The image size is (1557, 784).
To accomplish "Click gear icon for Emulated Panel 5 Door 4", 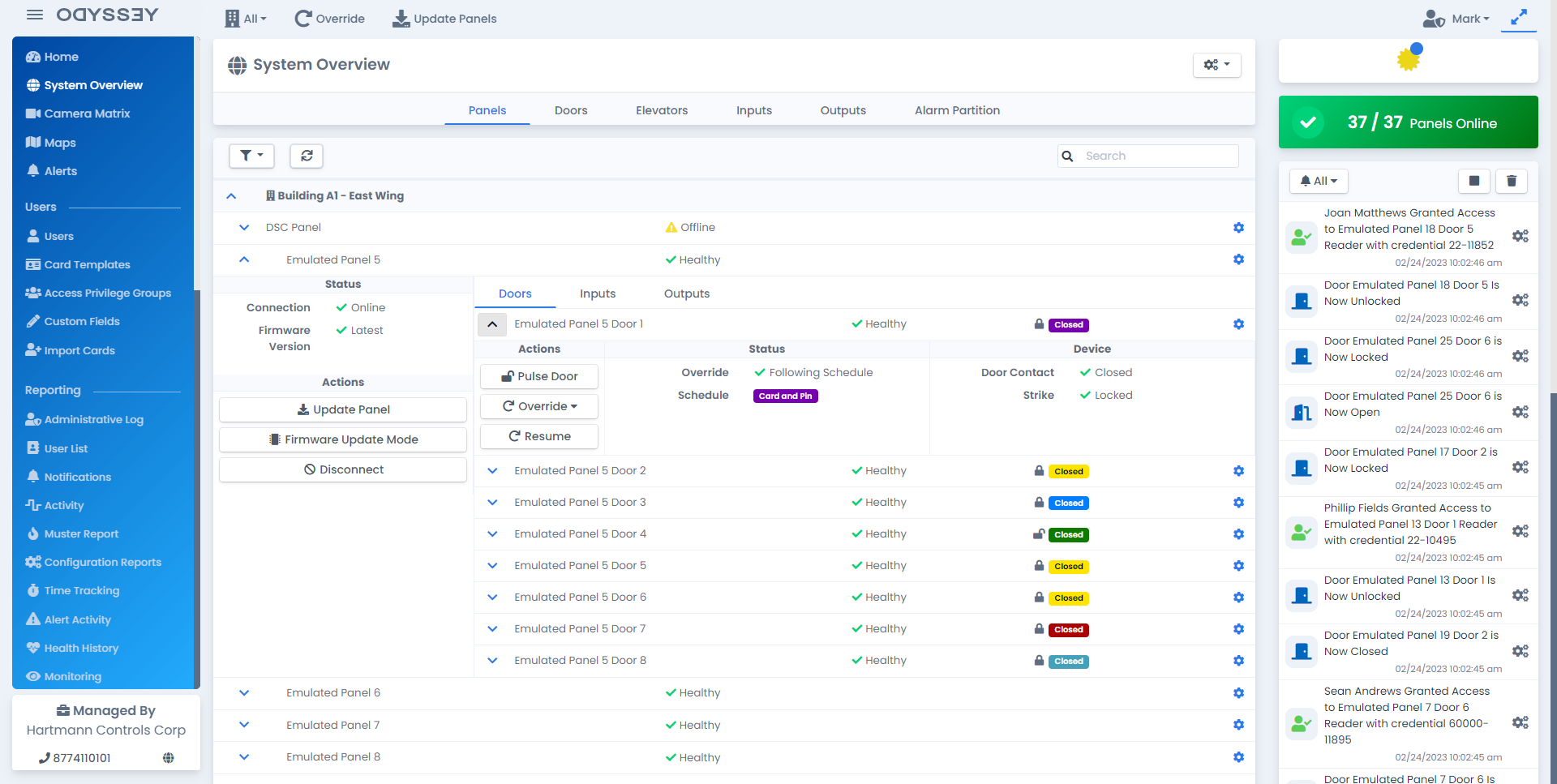I will pos(1238,534).
